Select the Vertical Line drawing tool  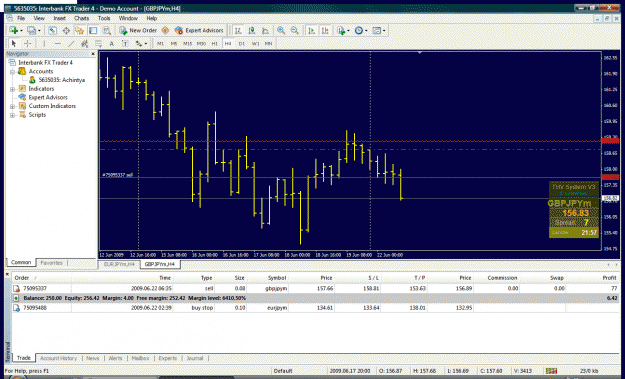[x=44, y=43]
